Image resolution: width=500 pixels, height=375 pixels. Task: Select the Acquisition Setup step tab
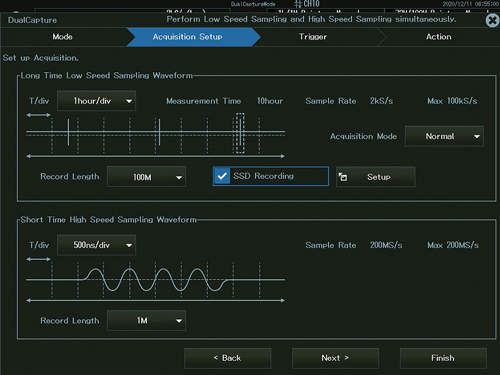click(x=193, y=37)
